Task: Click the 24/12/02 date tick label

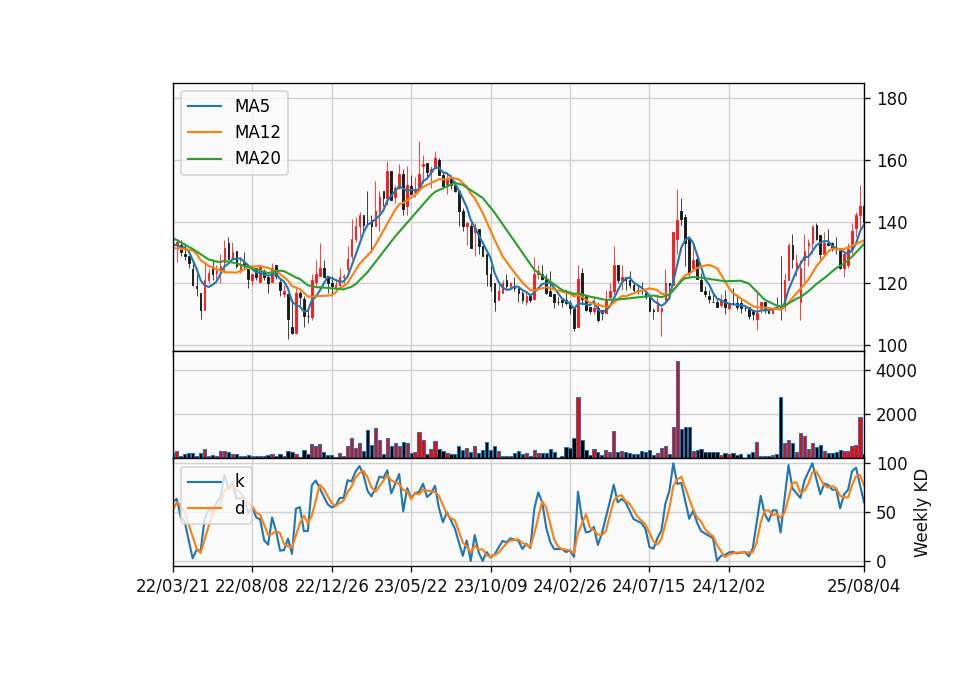Action: 729,587
